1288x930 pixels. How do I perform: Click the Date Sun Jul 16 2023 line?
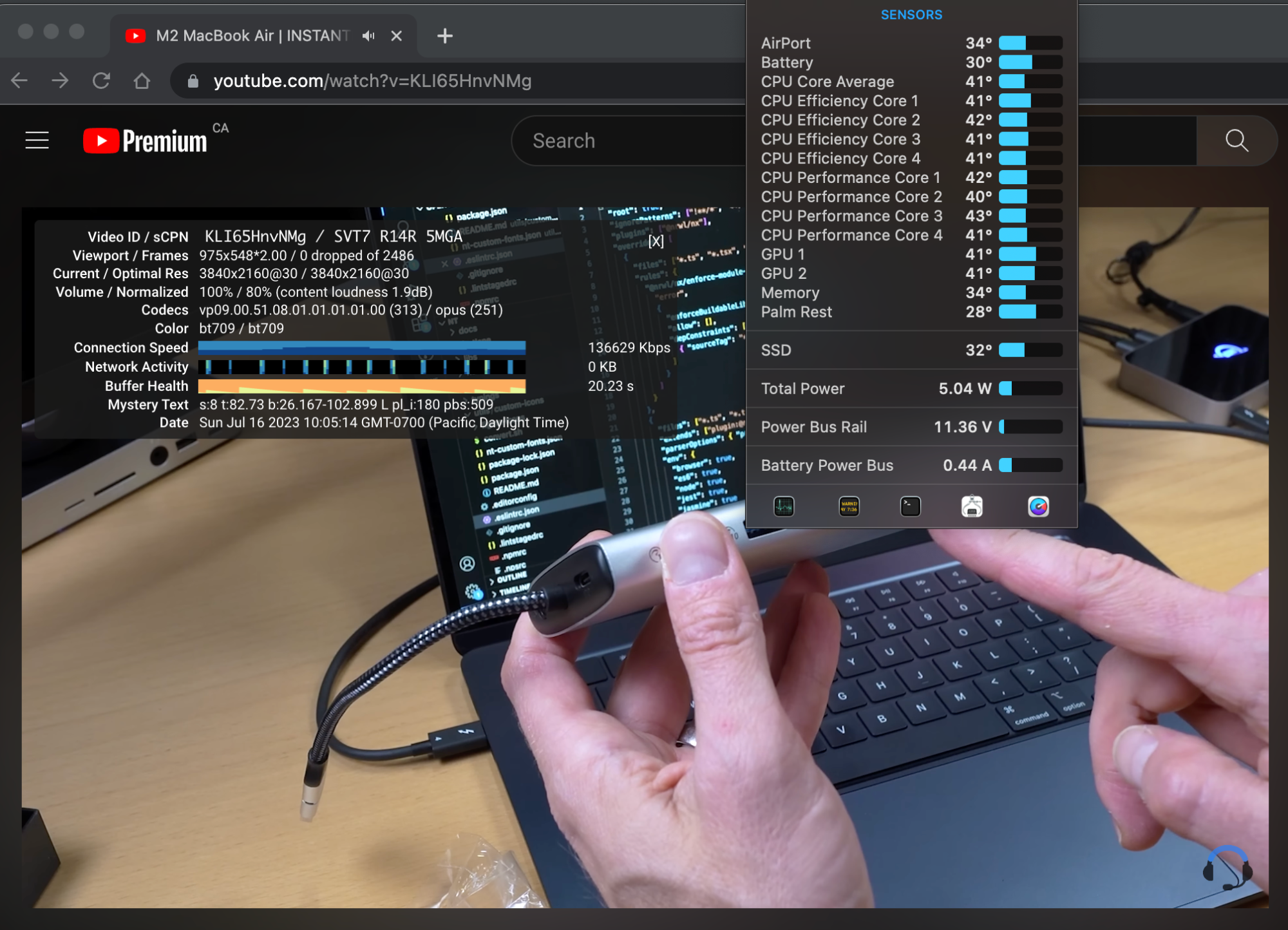pos(384,423)
